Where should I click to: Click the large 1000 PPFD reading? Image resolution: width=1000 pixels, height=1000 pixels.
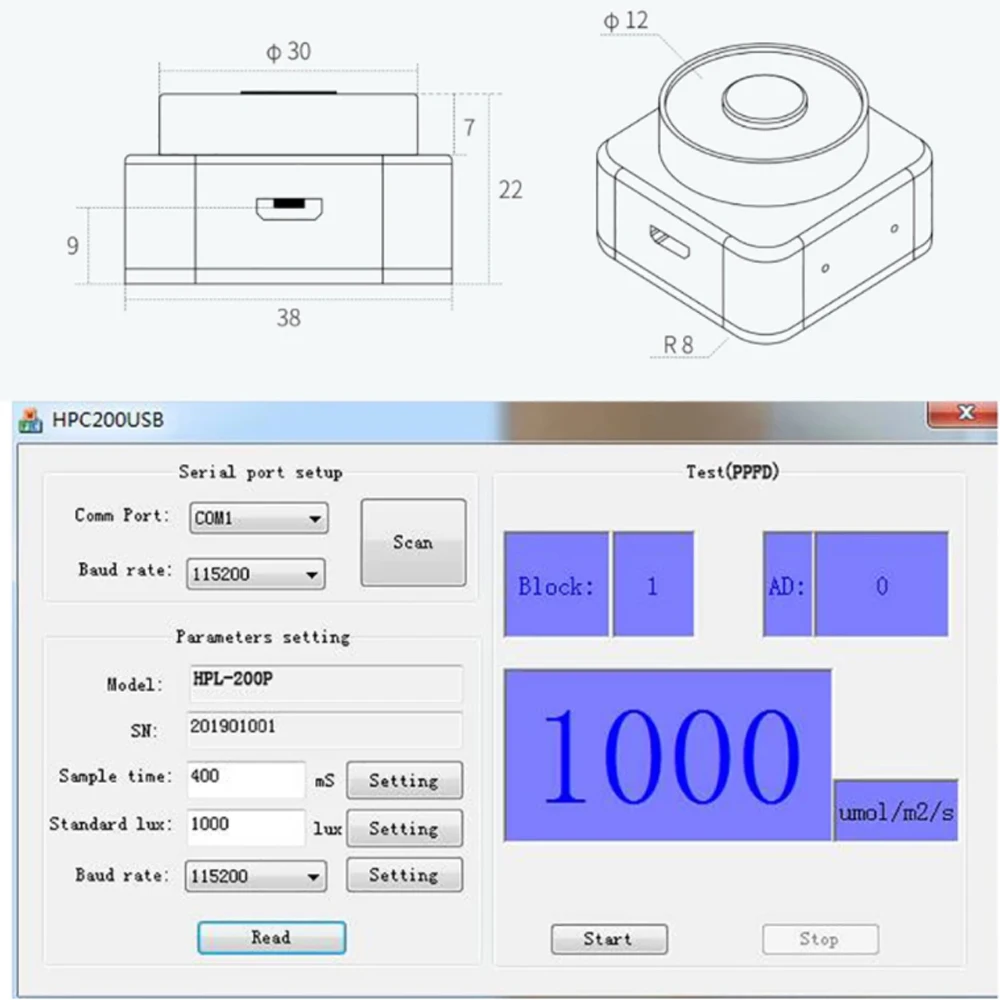coord(668,755)
